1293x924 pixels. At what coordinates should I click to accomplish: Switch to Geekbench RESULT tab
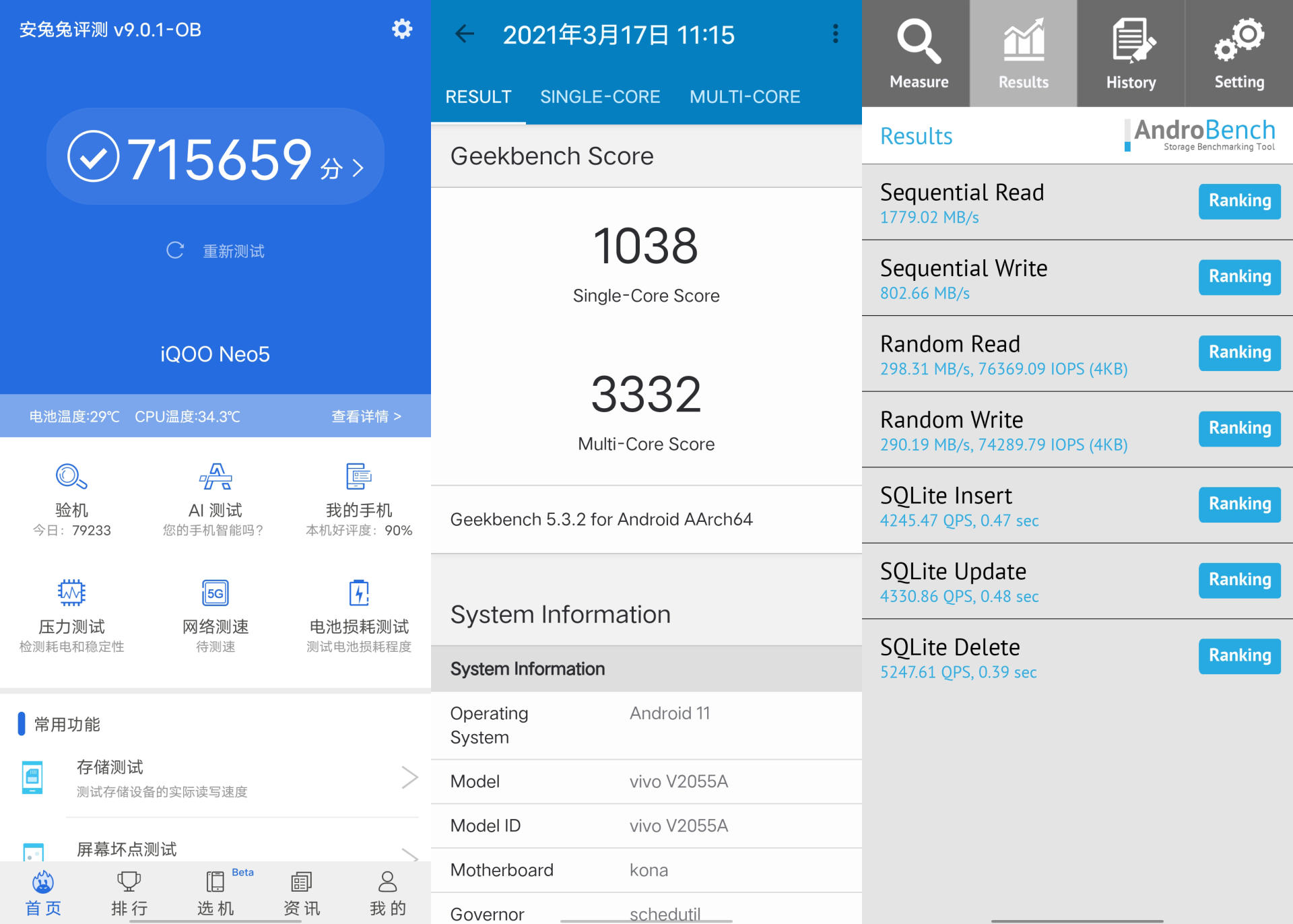tap(478, 97)
